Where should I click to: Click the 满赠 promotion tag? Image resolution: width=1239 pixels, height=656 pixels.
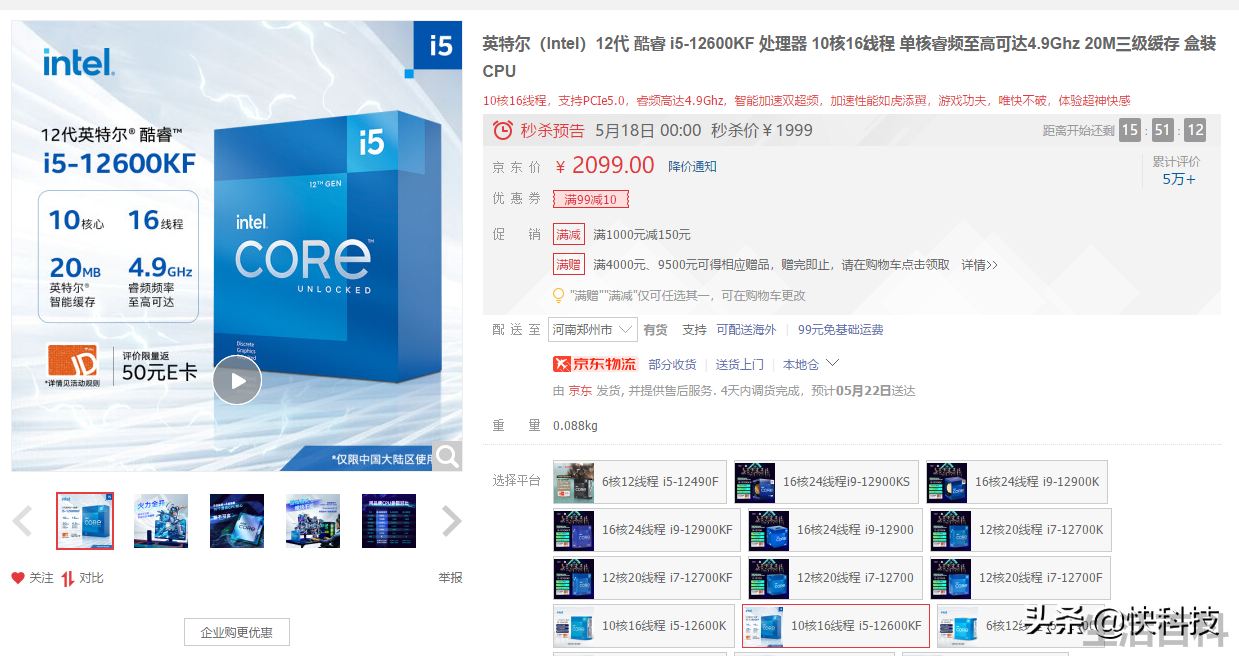point(569,265)
